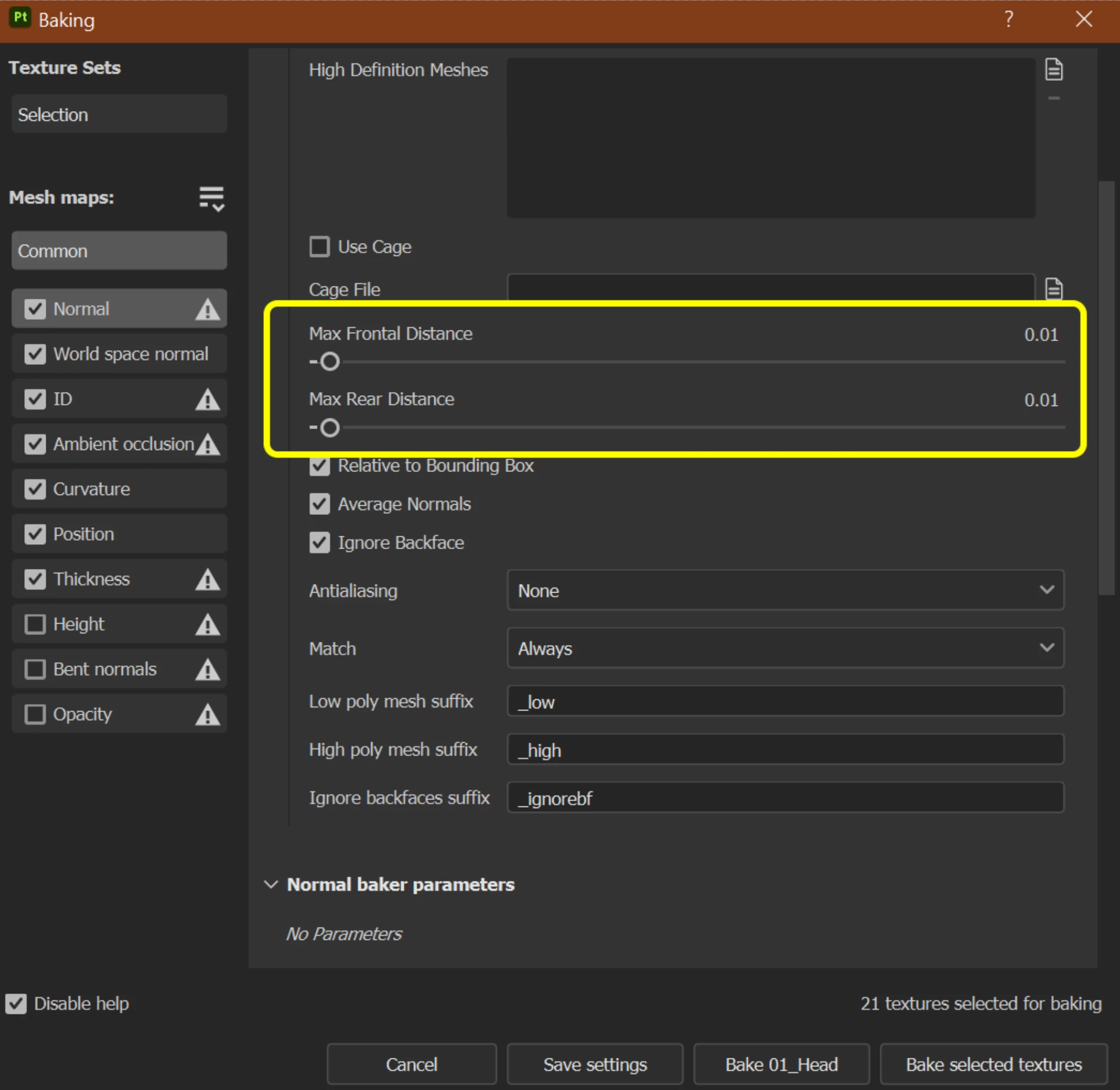Click the Max Frontal Distance slider handle
Image resolution: width=1120 pixels, height=1090 pixels.
click(x=330, y=362)
